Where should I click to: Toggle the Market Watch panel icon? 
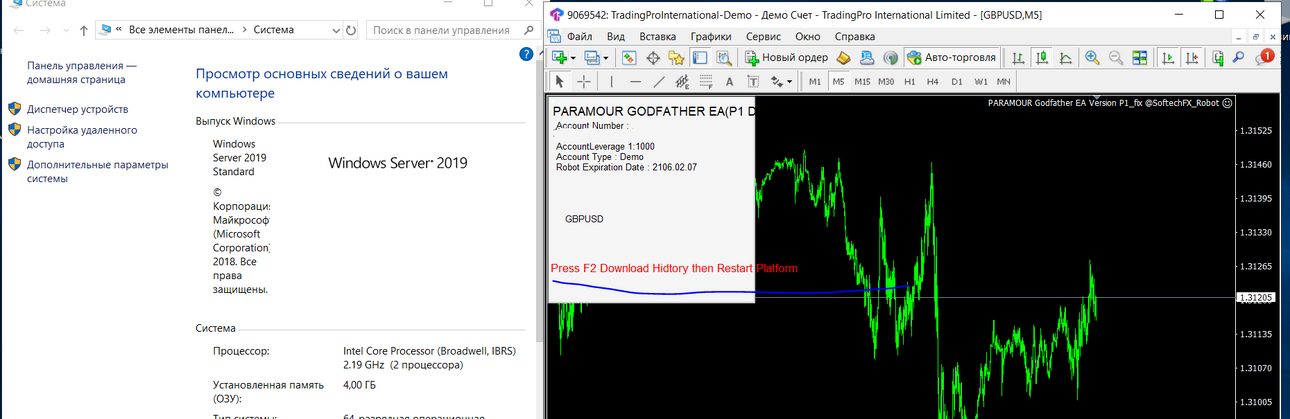[630, 57]
